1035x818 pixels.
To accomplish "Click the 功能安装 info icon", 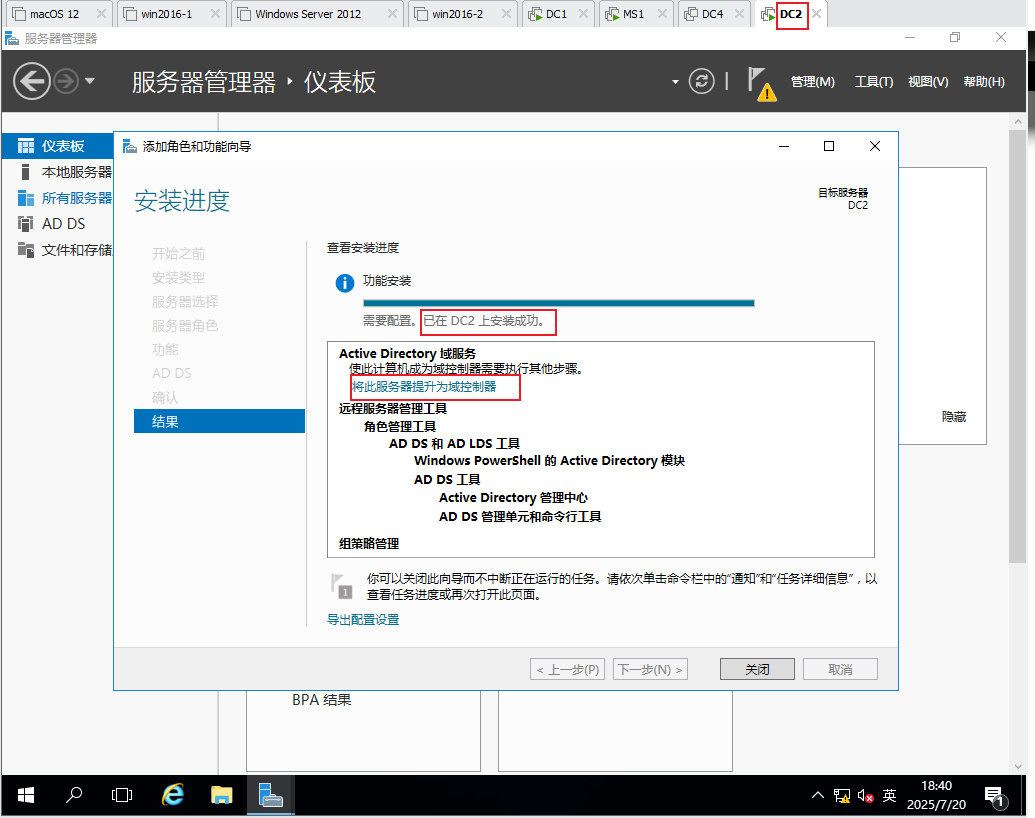I will [345, 283].
